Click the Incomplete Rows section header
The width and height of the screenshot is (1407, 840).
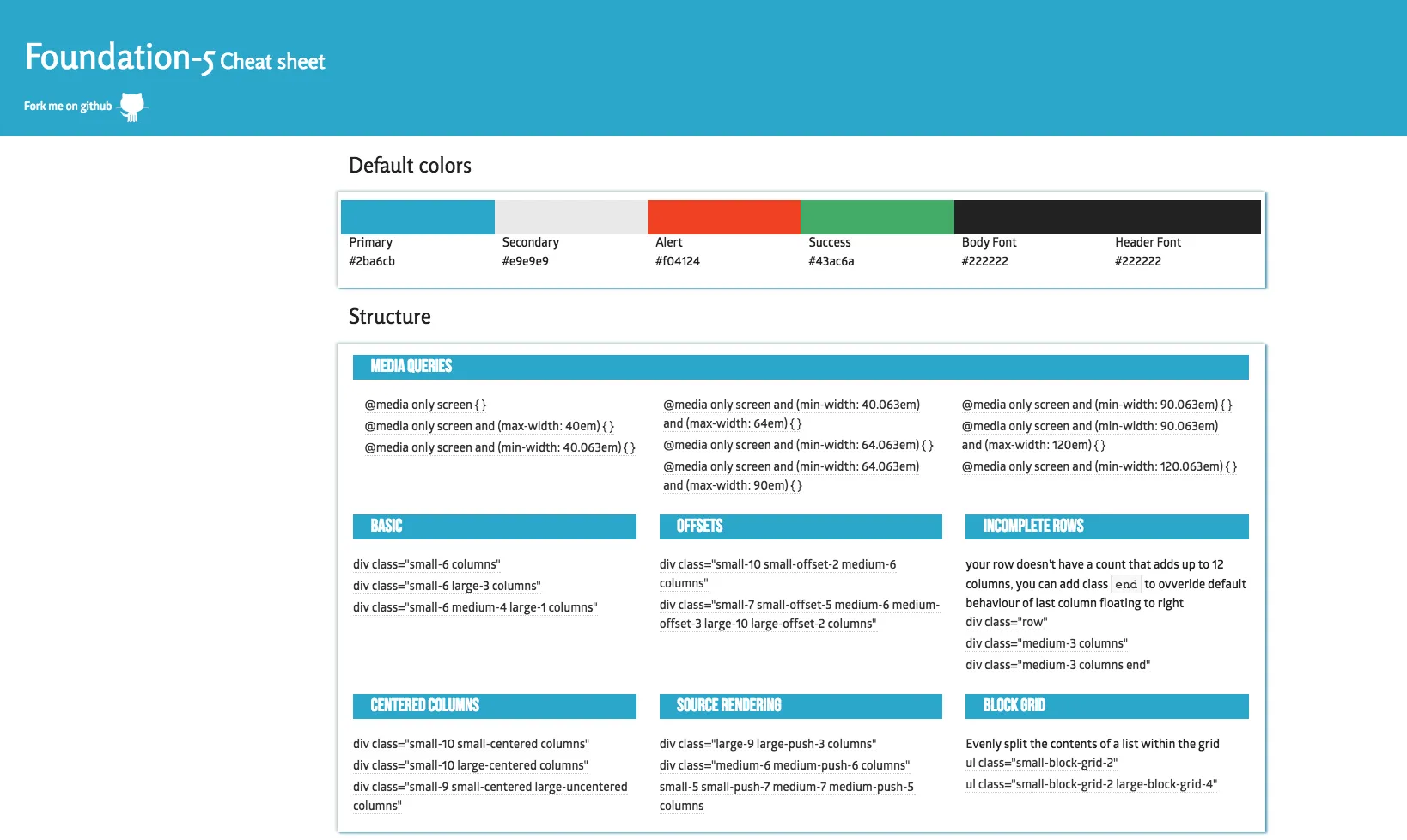click(x=1107, y=527)
